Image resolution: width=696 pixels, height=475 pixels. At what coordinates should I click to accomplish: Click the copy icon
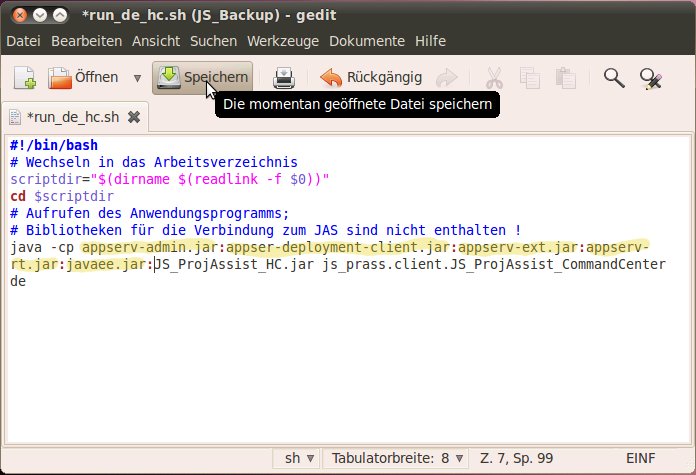tap(530, 78)
